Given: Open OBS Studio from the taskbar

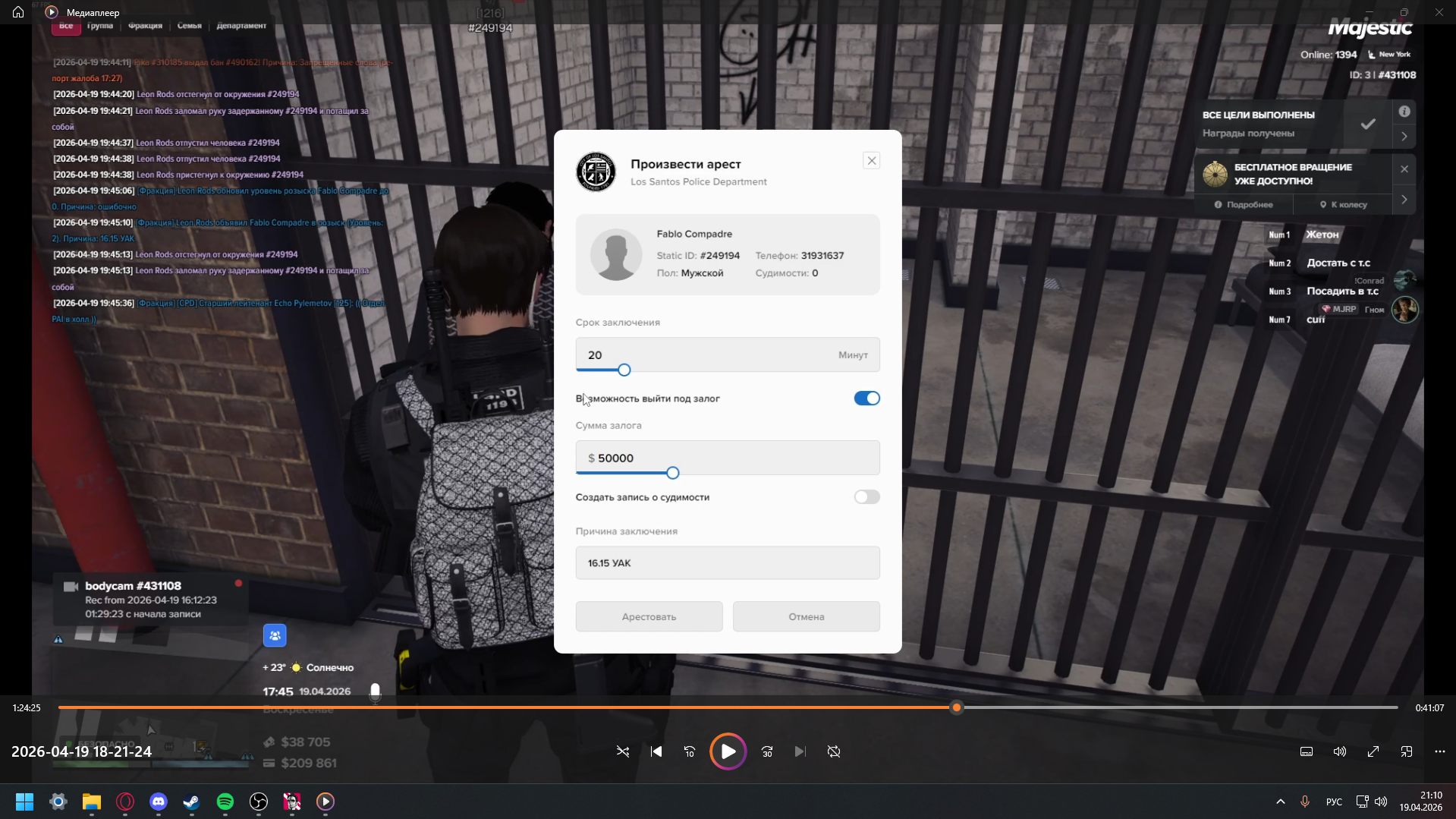Looking at the screenshot, I should (259, 802).
